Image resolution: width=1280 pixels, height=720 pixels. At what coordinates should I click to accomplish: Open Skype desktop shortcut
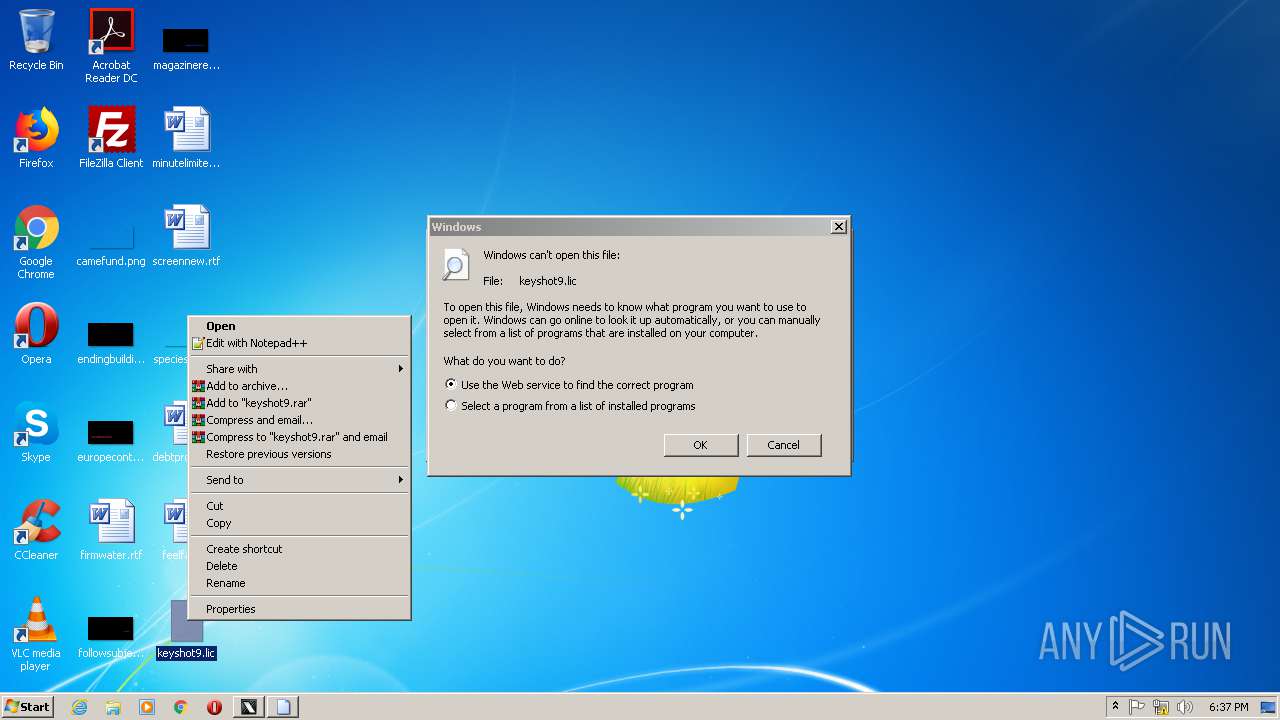[36, 432]
